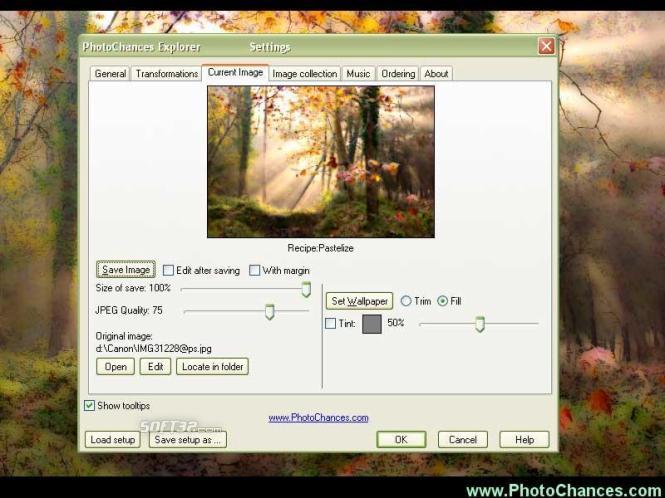Image resolution: width=665 pixels, height=498 pixels.
Task: Click the Recipe:Pastelize label
Action: pyautogui.click(x=320, y=248)
